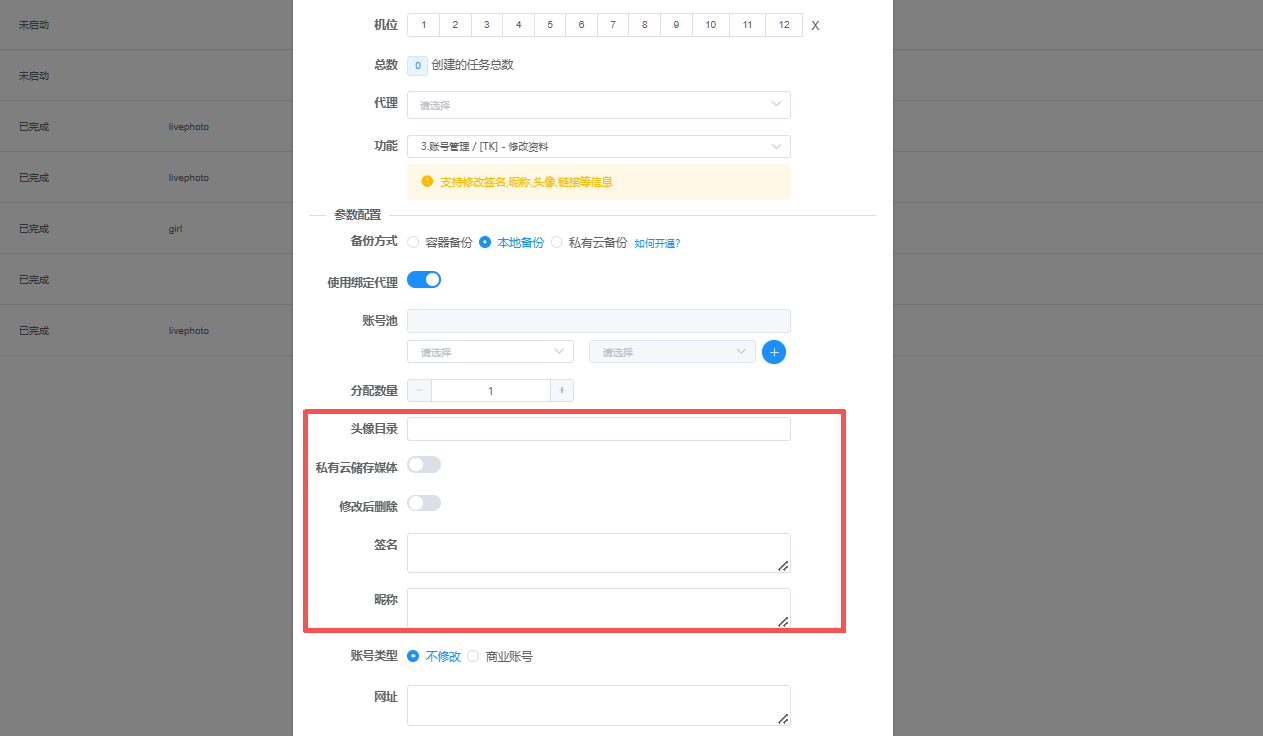This screenshot has height=736, width=1263.
Task: Click the 如何开通? link
Action: (x=655, y=242)
